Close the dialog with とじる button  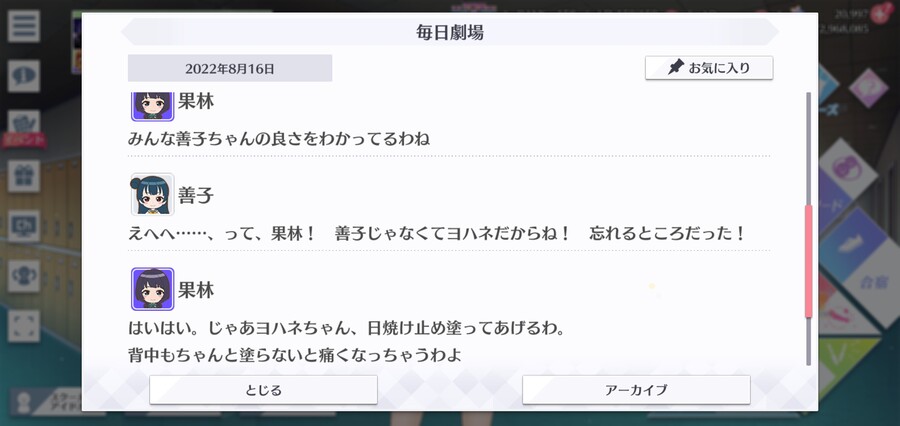(x=263, y=390)
